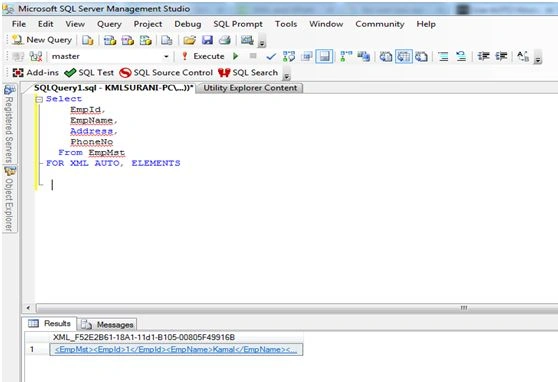Open the View menu

75,24
